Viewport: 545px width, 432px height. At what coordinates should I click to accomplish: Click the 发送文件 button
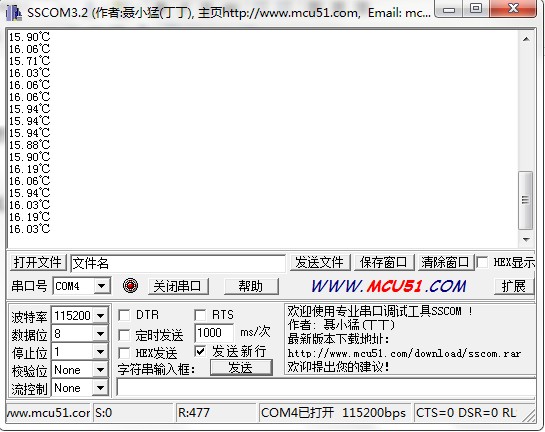(x=319, y=262)
